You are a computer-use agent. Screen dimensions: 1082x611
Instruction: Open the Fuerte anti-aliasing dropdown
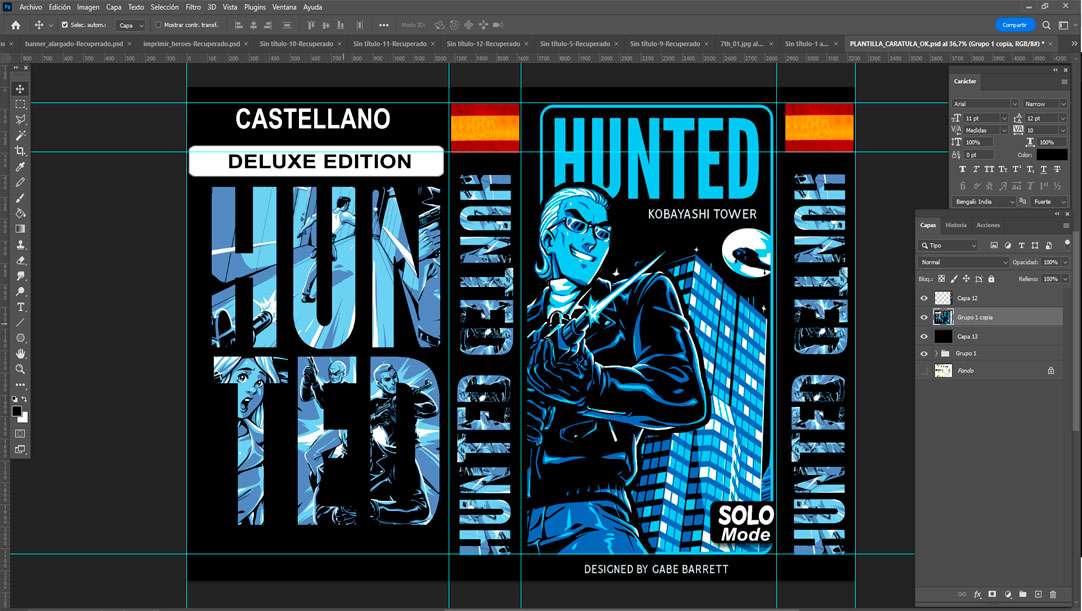tap(1049, 202)
